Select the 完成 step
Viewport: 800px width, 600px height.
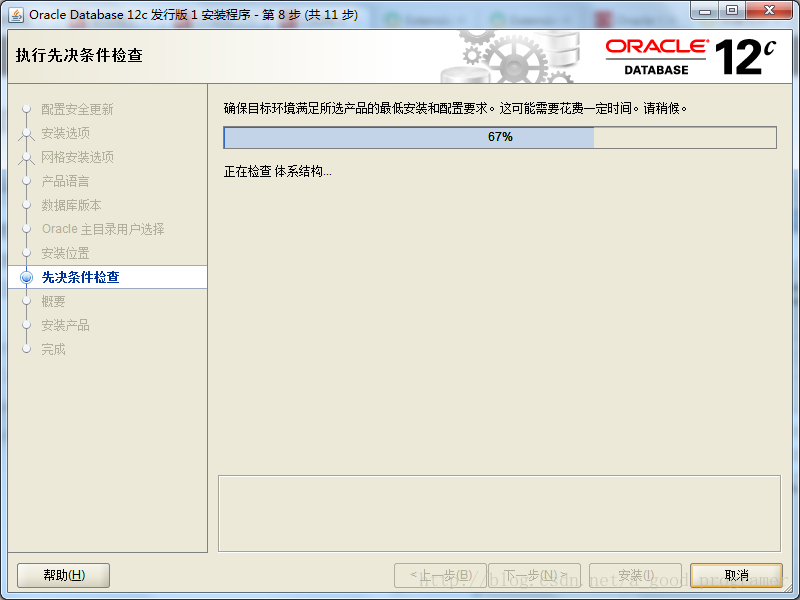tap(53, 349)
